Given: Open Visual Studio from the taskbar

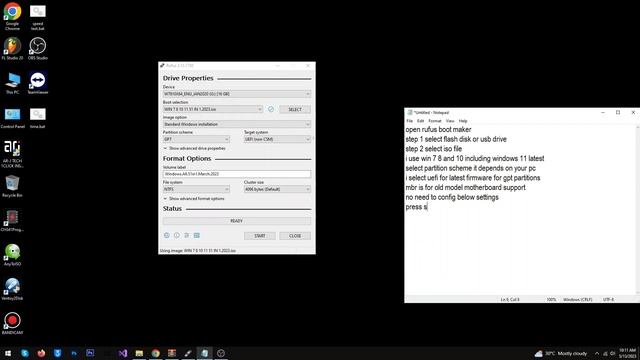Looking at the screenshot, I should [x=122, y=353].
